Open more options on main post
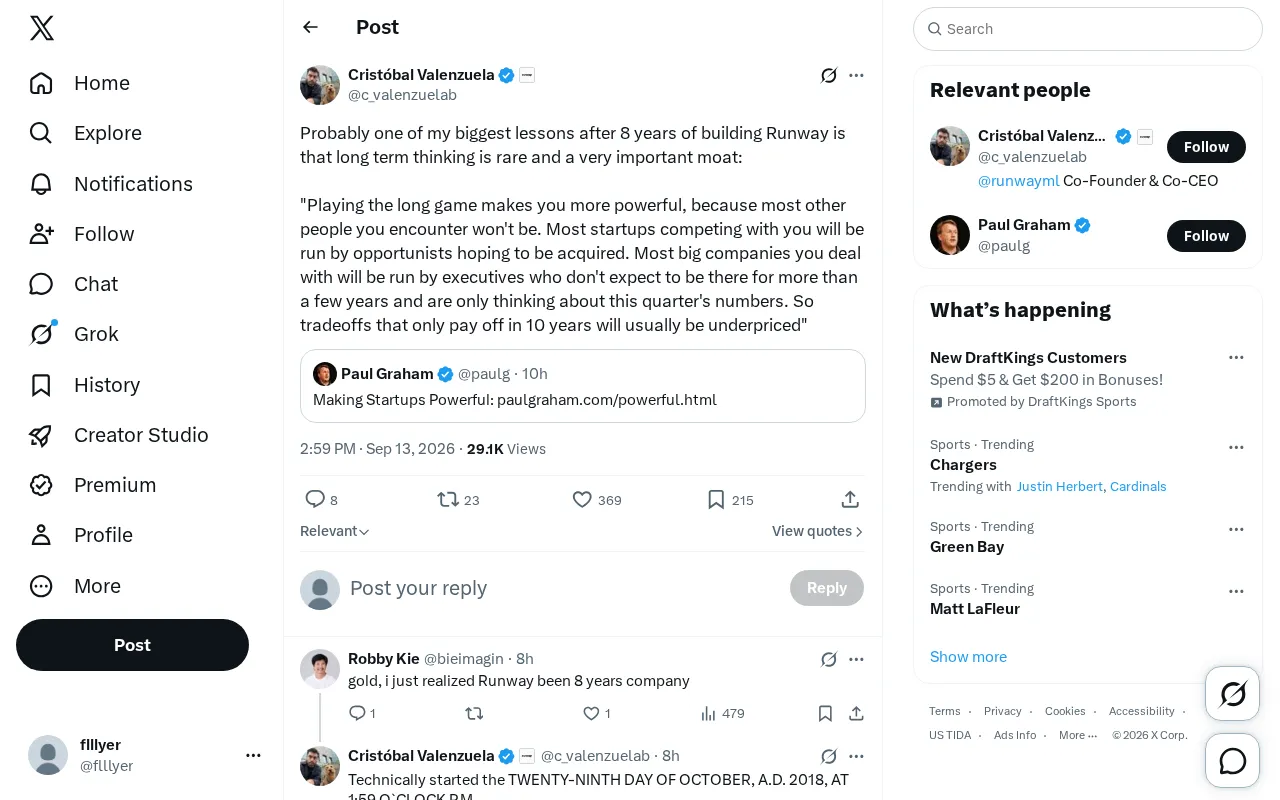 [856, 75]
